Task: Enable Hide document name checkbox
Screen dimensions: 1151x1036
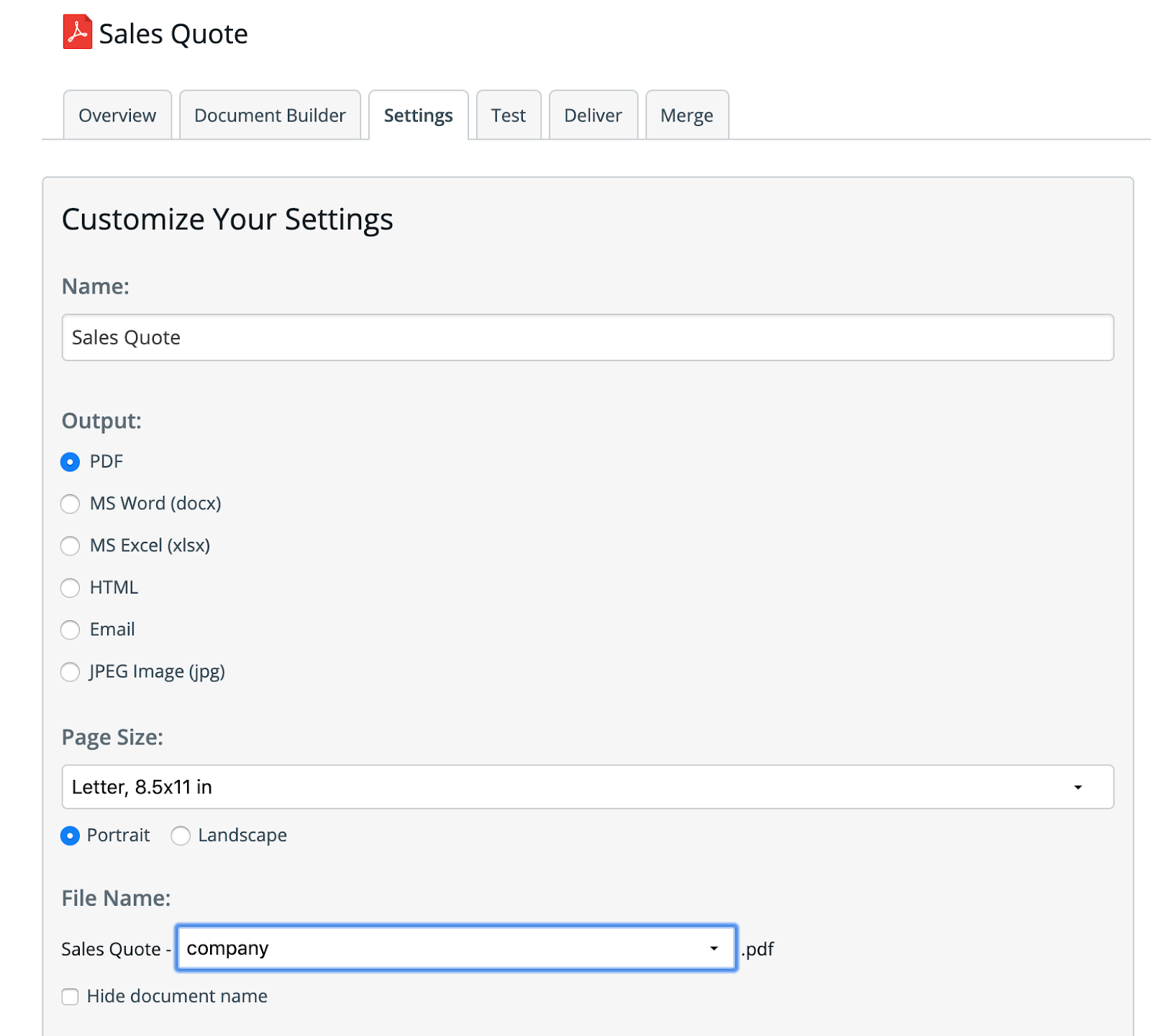Action: 70,996
